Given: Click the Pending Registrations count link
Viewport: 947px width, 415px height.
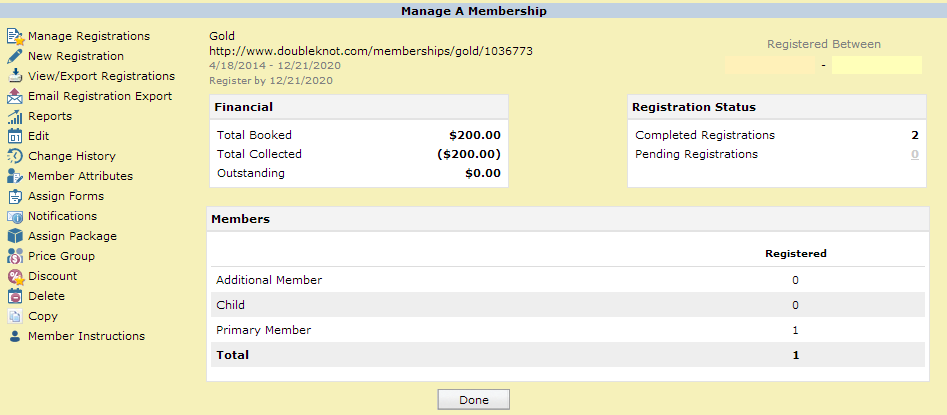Looking at the screenshot, I should (x=914, y=155).
